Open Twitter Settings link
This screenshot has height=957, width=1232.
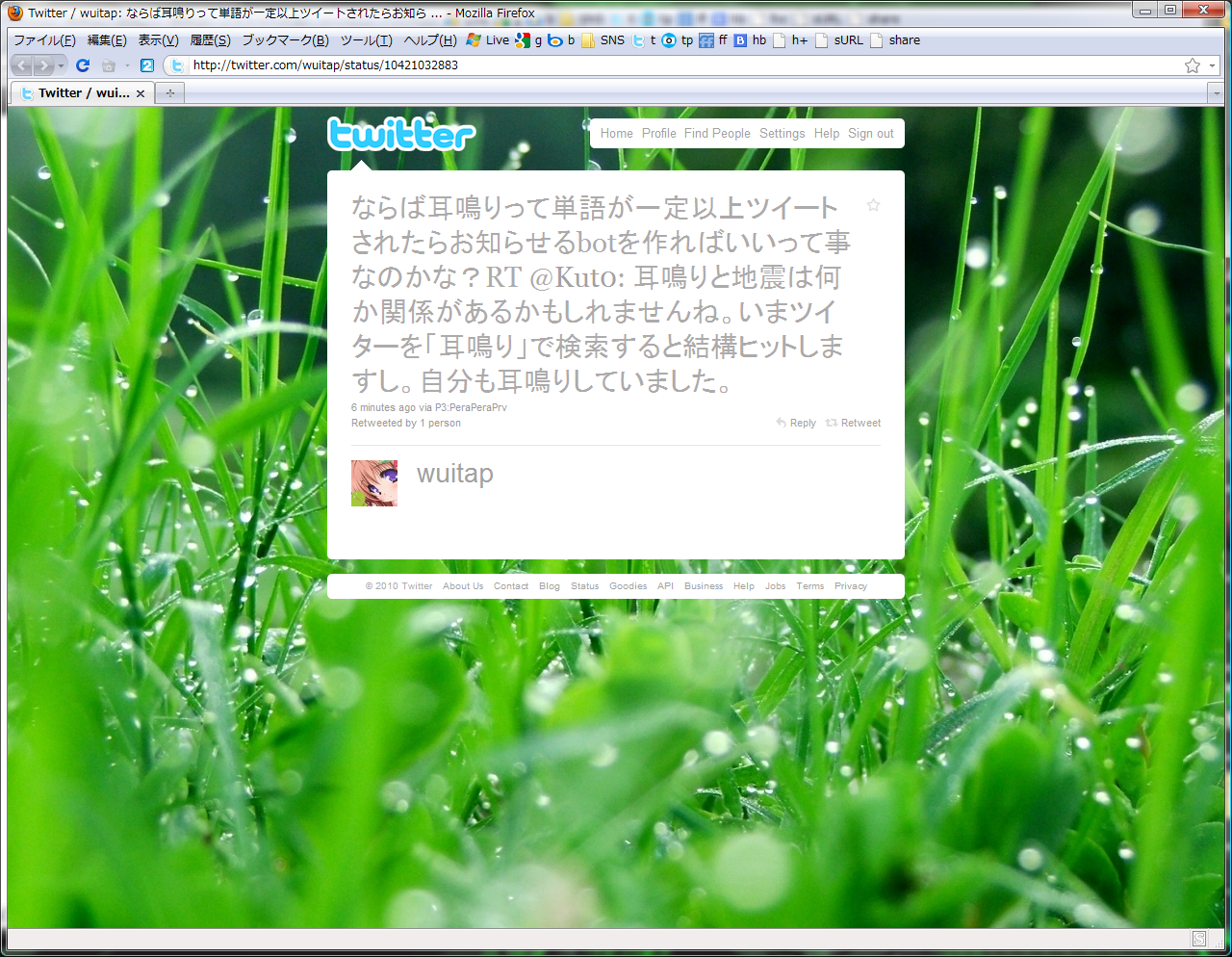[x=782, y=134]
